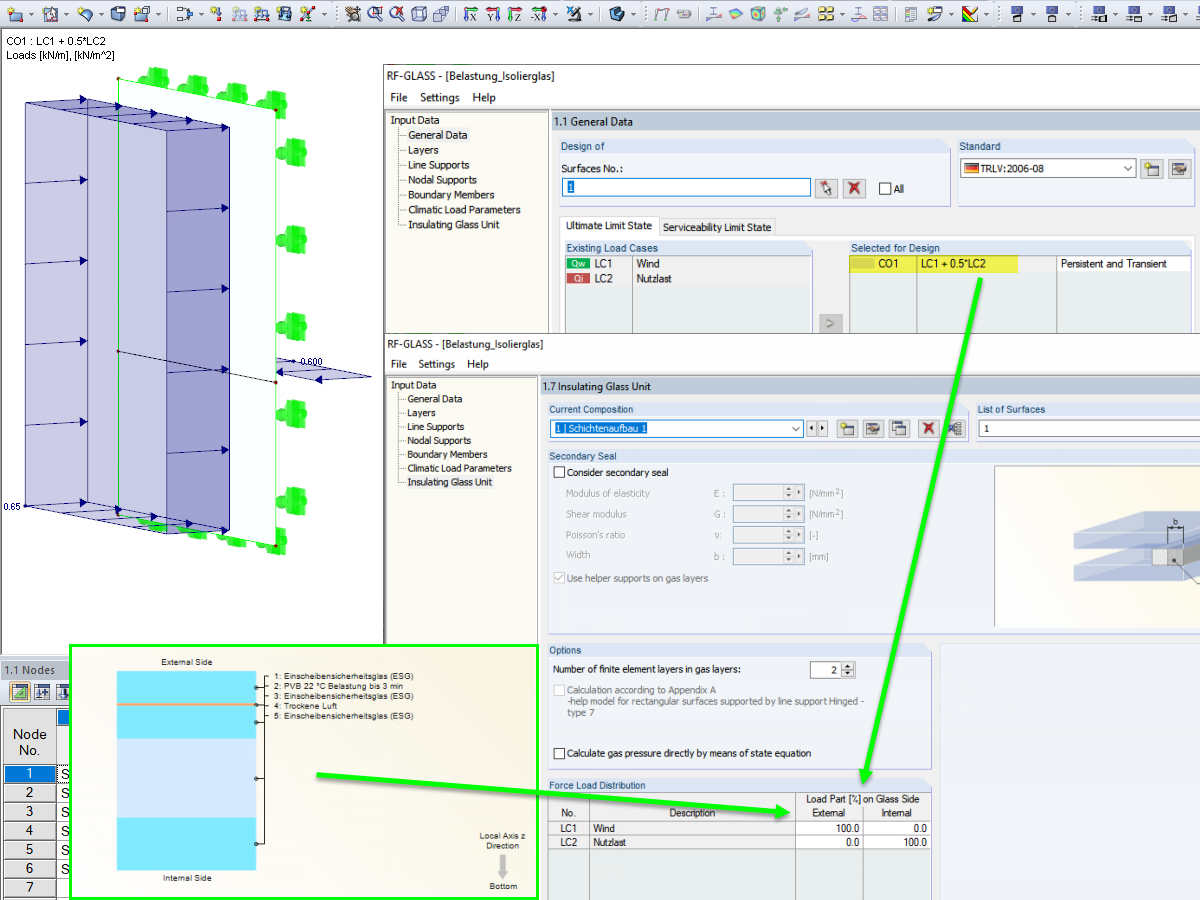Click the yellow swatch beside CO1

coord(861,264)
